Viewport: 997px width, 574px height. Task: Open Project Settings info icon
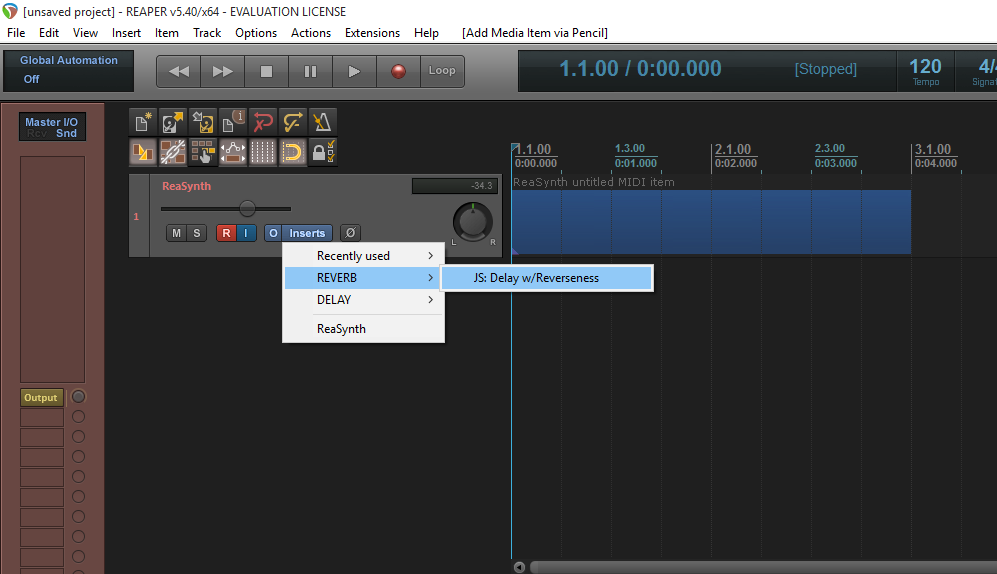point(233,122)
